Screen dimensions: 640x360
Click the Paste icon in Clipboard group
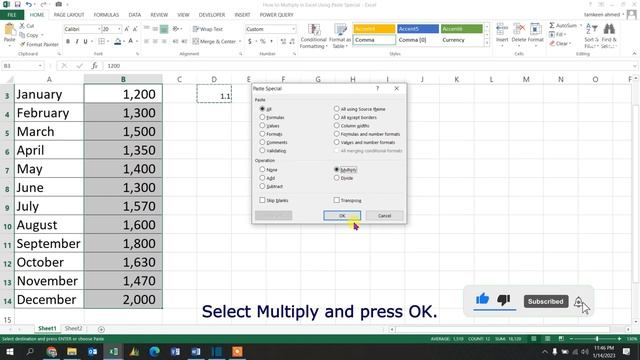click(9, 30)
